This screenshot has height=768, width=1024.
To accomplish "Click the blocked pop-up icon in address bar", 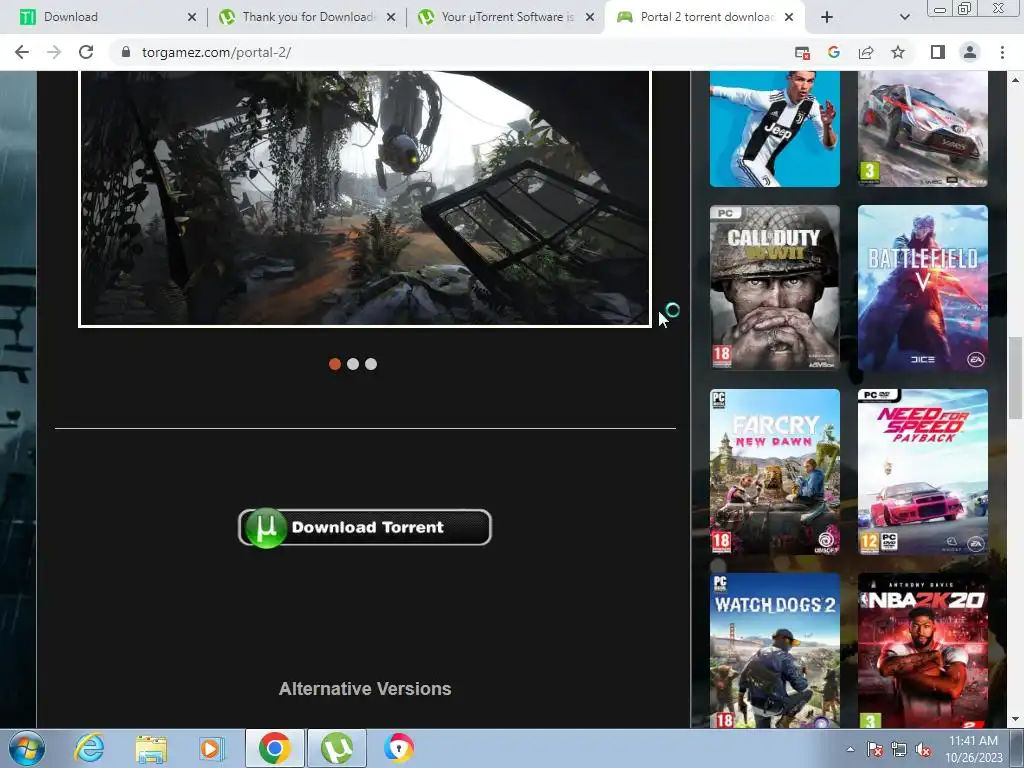I will pos(802,52).
